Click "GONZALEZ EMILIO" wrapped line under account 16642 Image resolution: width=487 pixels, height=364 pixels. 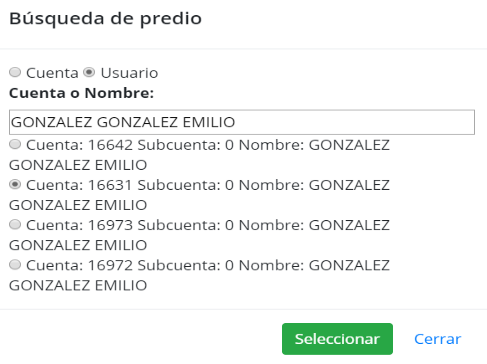[78, 165]
